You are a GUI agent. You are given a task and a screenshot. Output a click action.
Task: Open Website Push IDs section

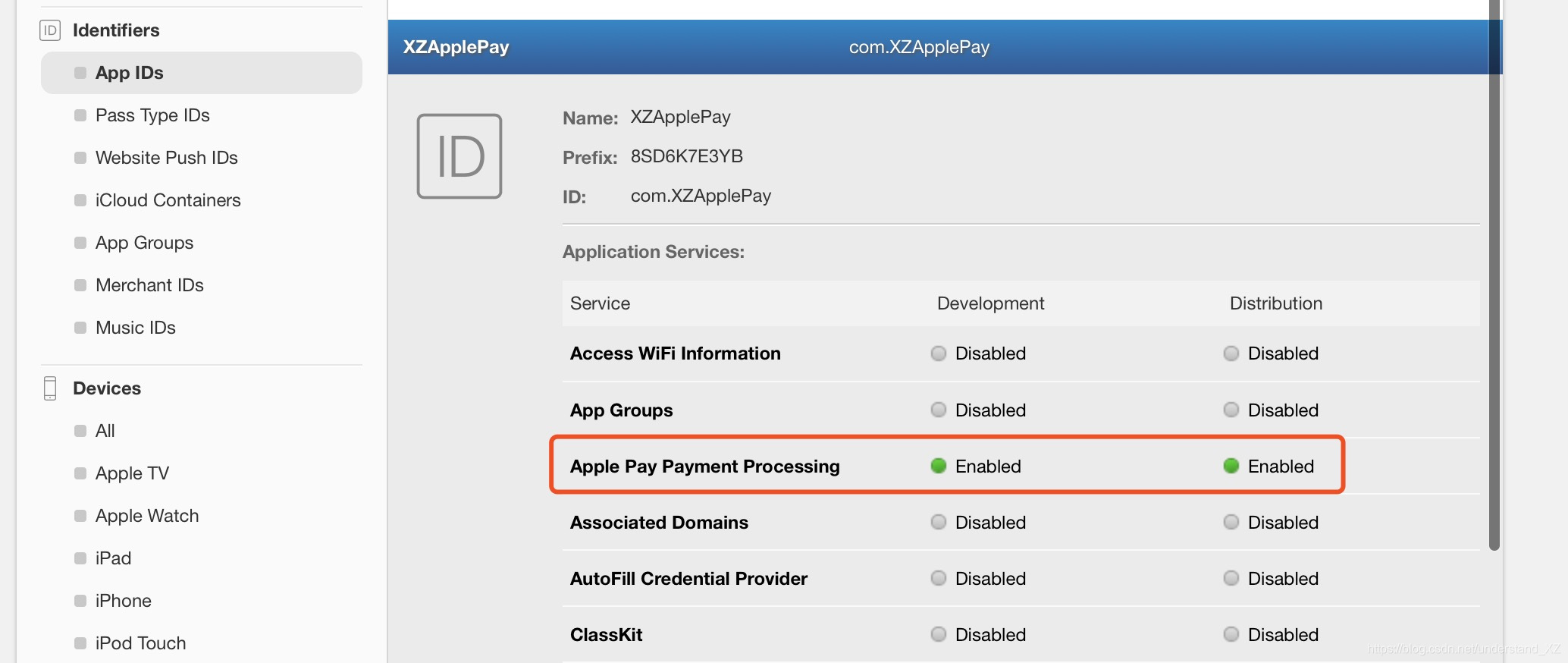point(167,158)
